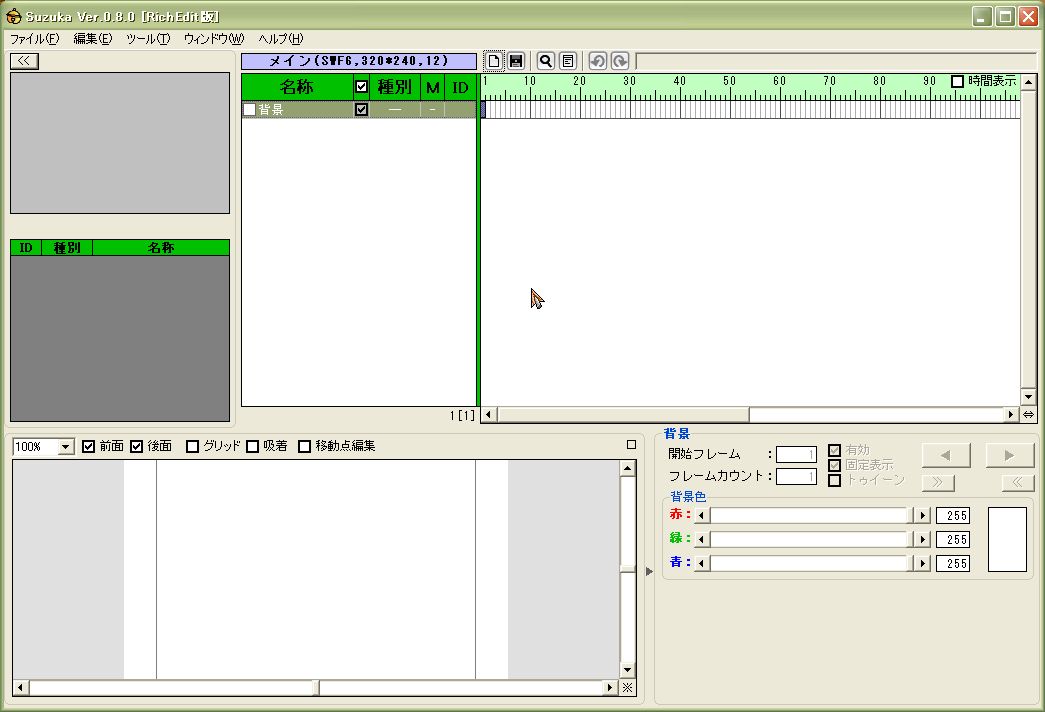
Task: Click the redo arrow toolbar icon
Action: 620,61
